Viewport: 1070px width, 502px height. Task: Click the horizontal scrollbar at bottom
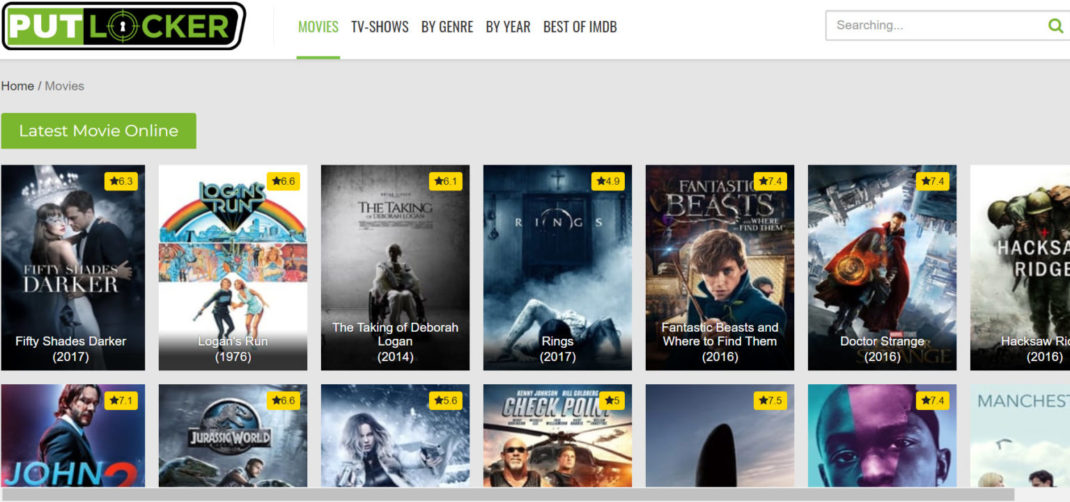508,494
